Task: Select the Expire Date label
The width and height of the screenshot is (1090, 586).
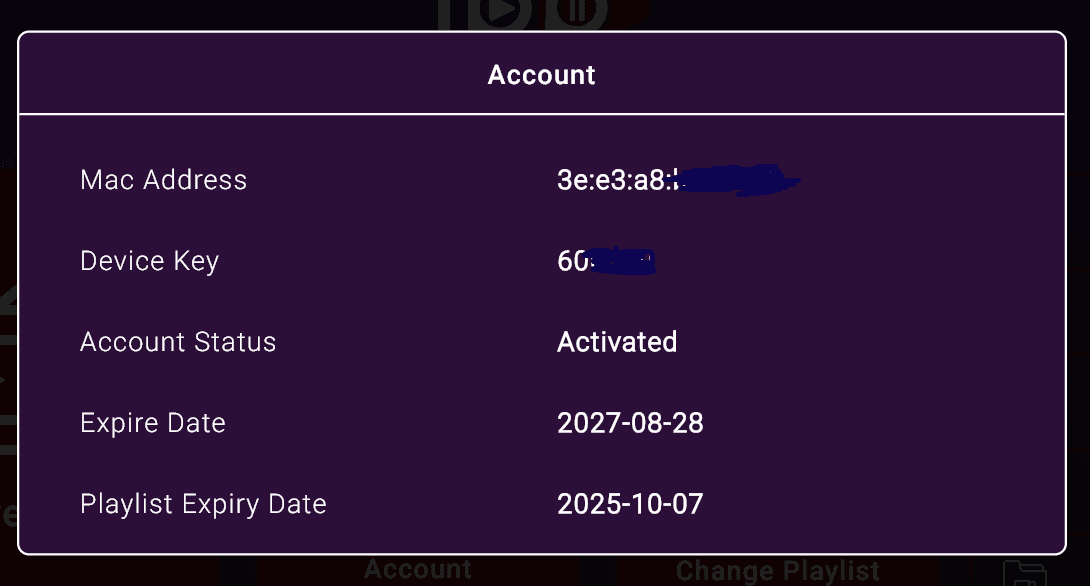Action: coord(153,423)
